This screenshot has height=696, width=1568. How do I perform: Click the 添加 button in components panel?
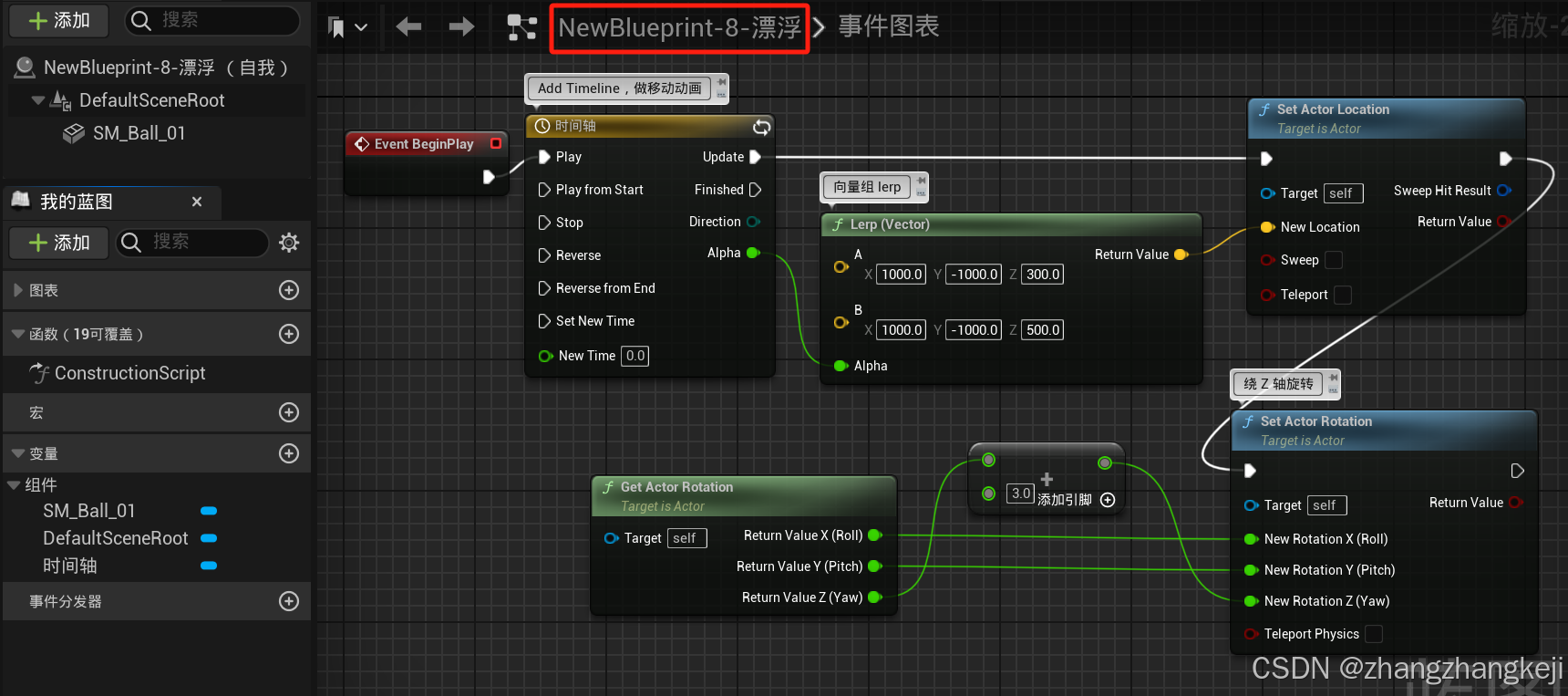click(x=59, y=20)
